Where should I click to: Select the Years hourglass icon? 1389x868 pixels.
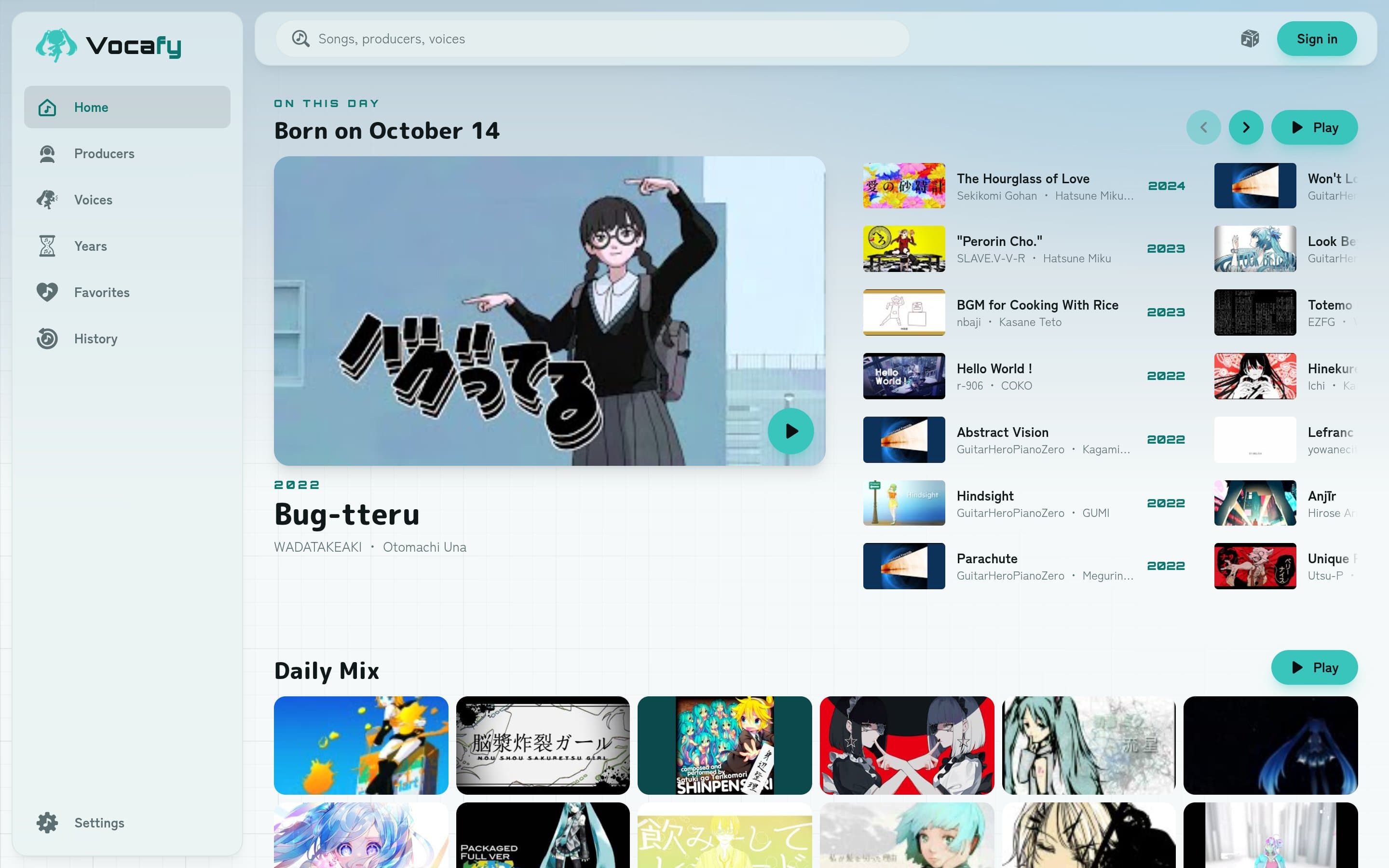(47, 246)
